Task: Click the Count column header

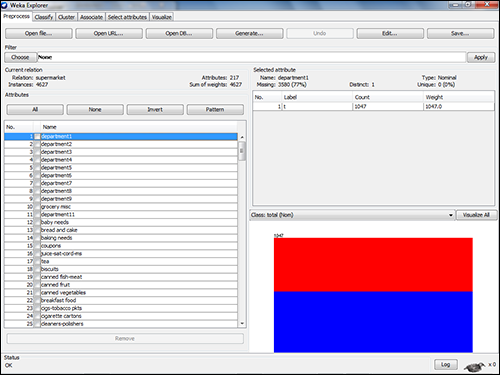Action: click(x=388, y=97)
